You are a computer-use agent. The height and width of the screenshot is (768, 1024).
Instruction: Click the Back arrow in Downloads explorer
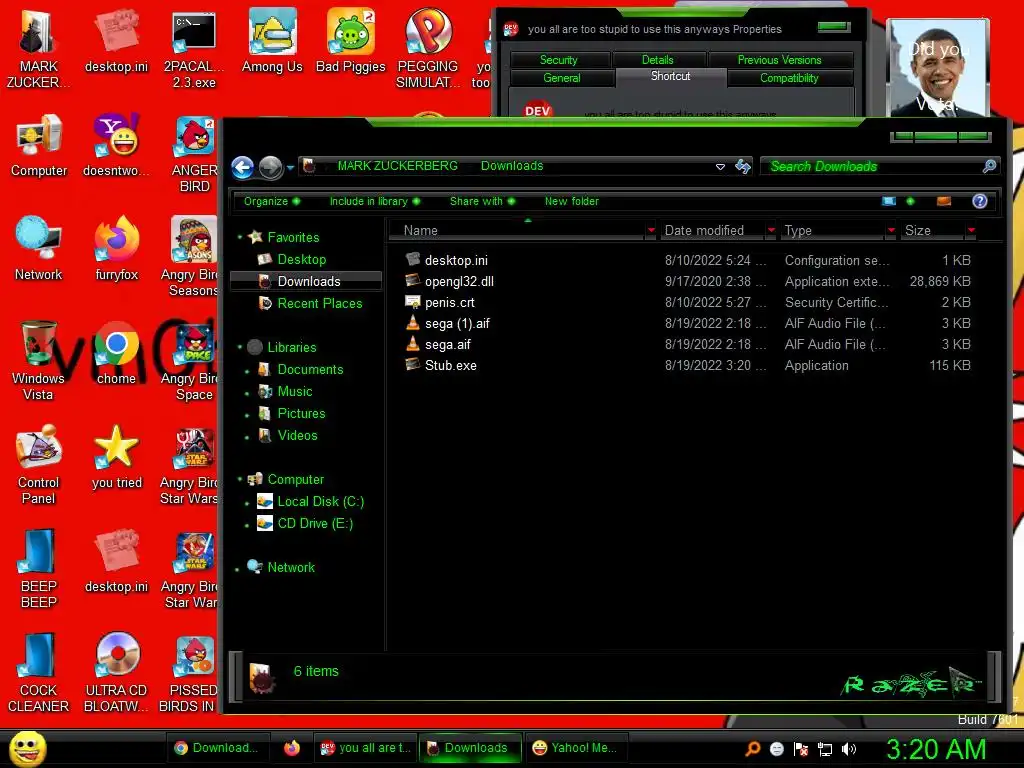(242, 167)
